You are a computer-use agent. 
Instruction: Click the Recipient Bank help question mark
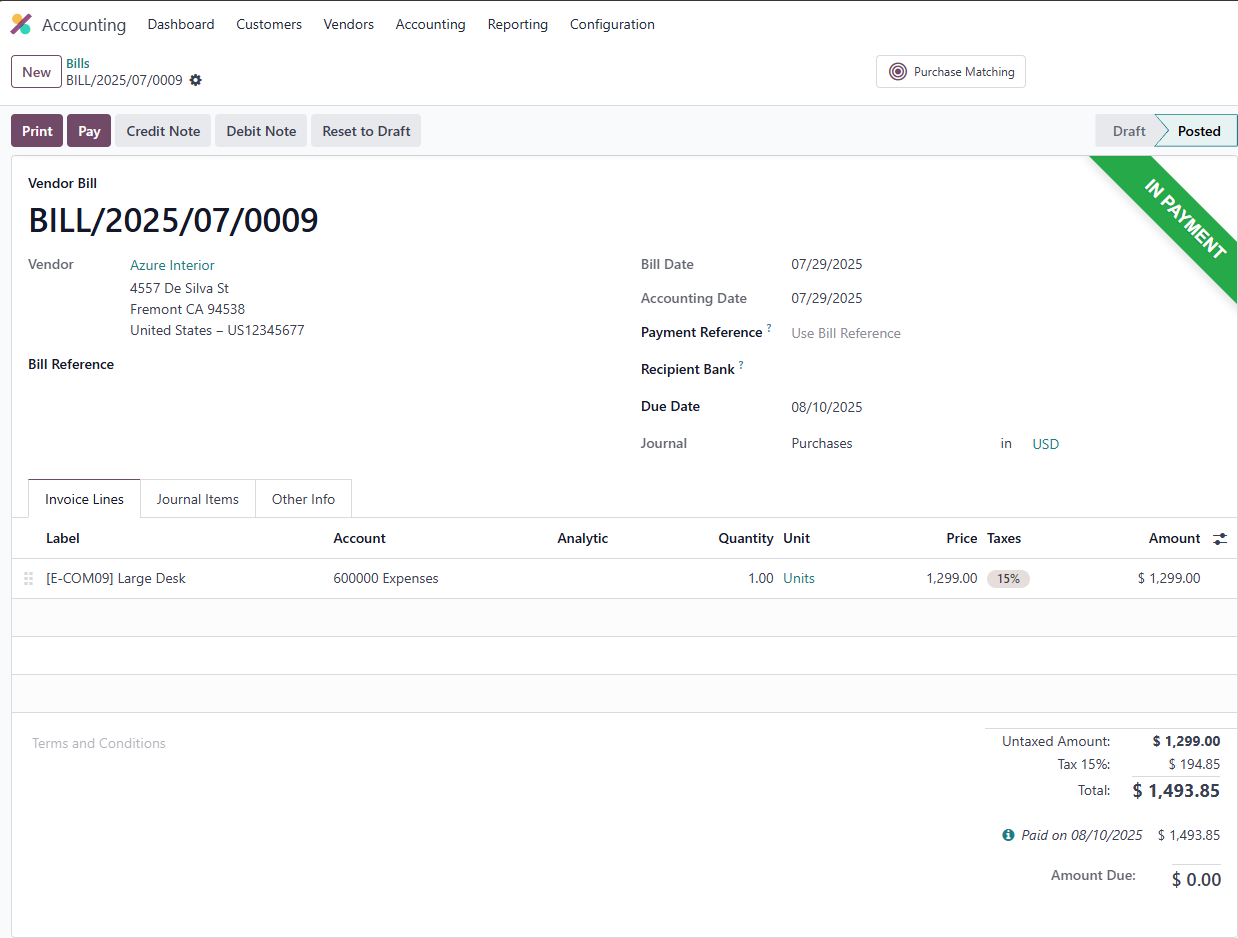pos(741,365)
